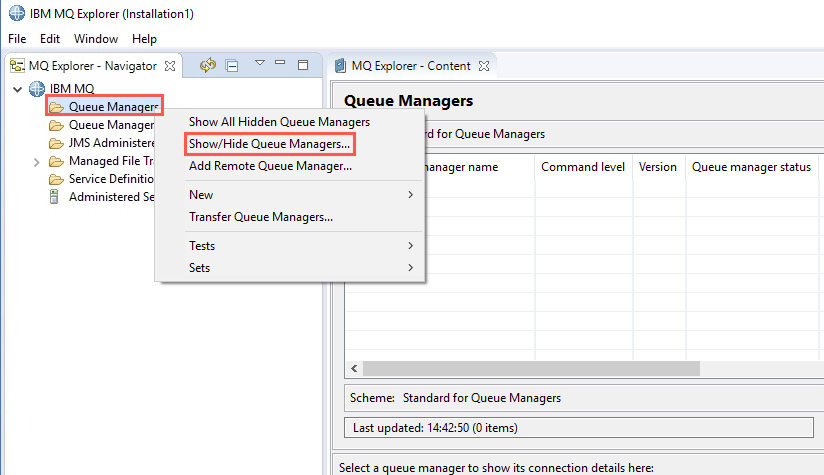Viewport: 824px width, 475px height.
Task: Click the table's left scroll arrow
Action: [354, 368]
